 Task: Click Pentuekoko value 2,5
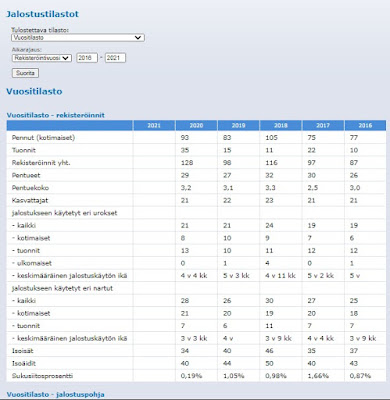[x=313, y=188]
